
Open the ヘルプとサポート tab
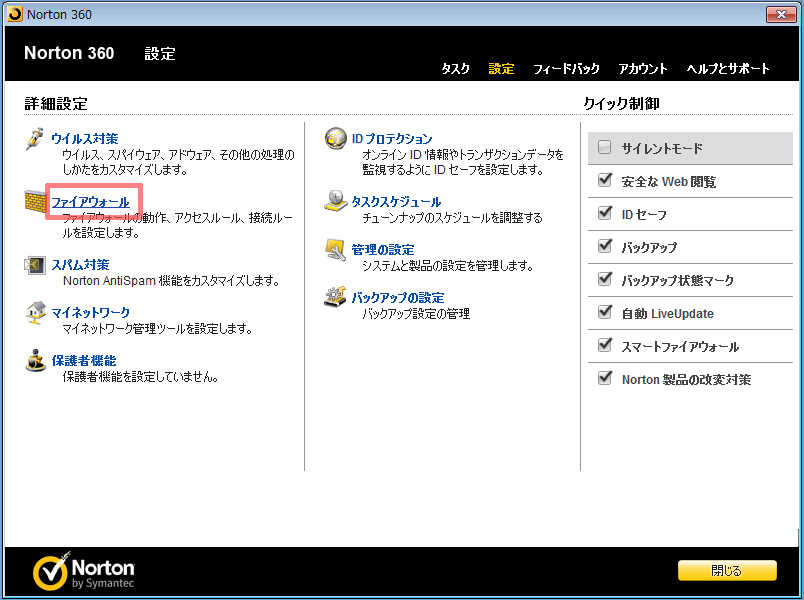pyautogui.click(x=728, y=69)
